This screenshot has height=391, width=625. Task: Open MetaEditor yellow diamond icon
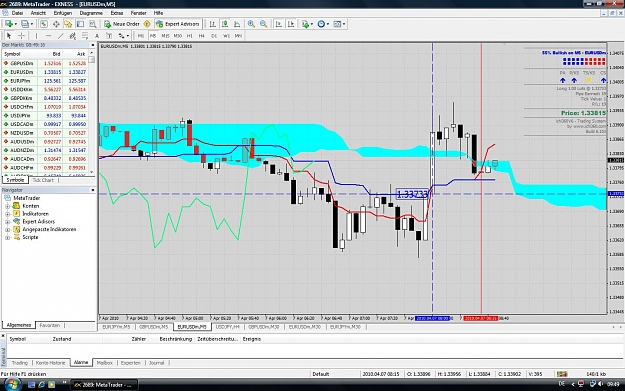point(147,24)
